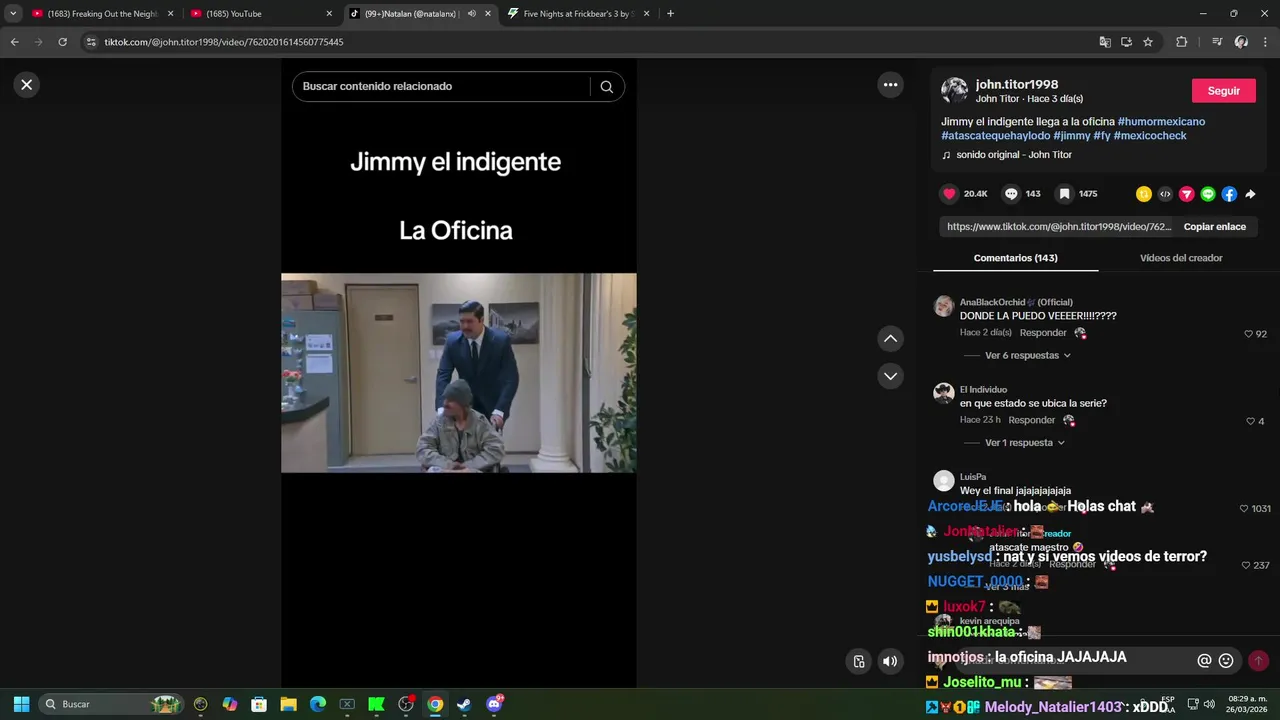Click the search magnifier icon in video search
This screenshot has height=720, width=1280.
click(606, 87)
